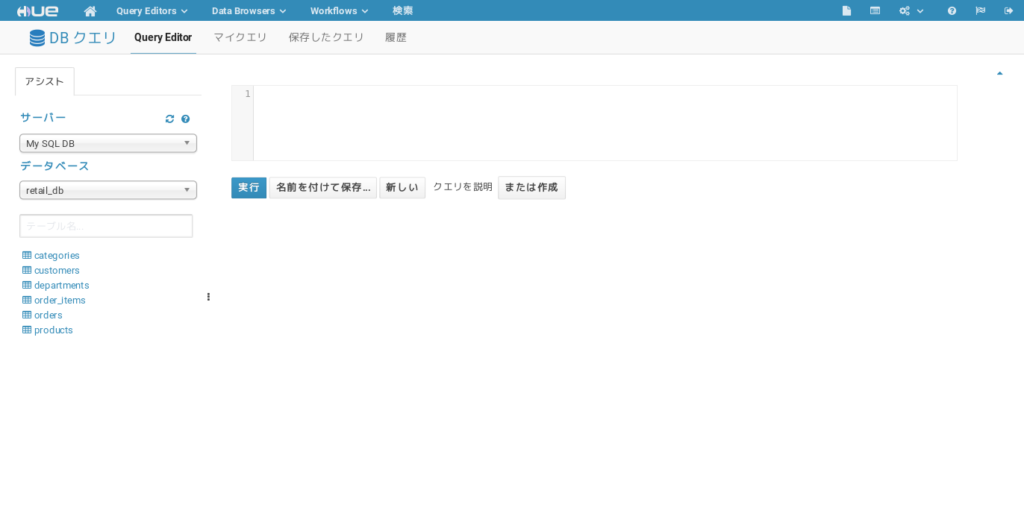Select the products table name
This screenshot has width=1024, height=528.
(54, 330)
